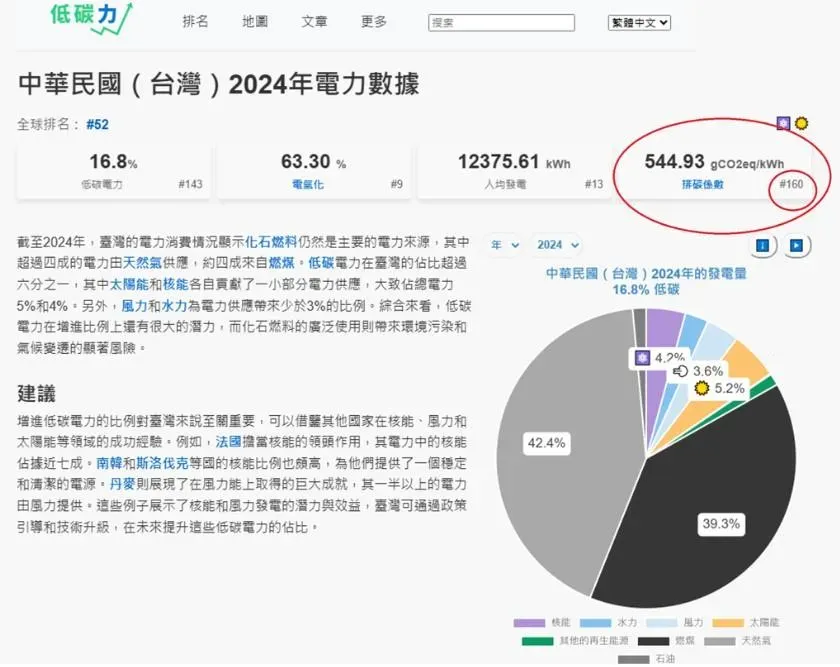Toggle the 太陽能 legend swatch
Image resolution: width=840 pixels, height=667 pixels.
click(x=728, y=623)
